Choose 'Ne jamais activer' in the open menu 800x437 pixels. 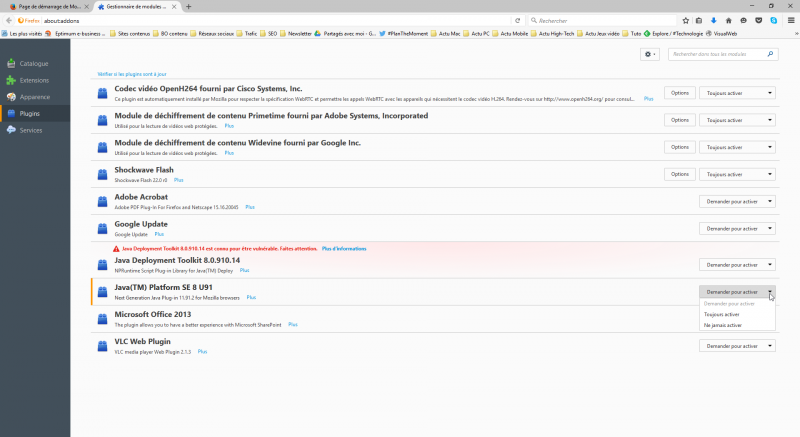pyautogui.click(x=737, y=325)
